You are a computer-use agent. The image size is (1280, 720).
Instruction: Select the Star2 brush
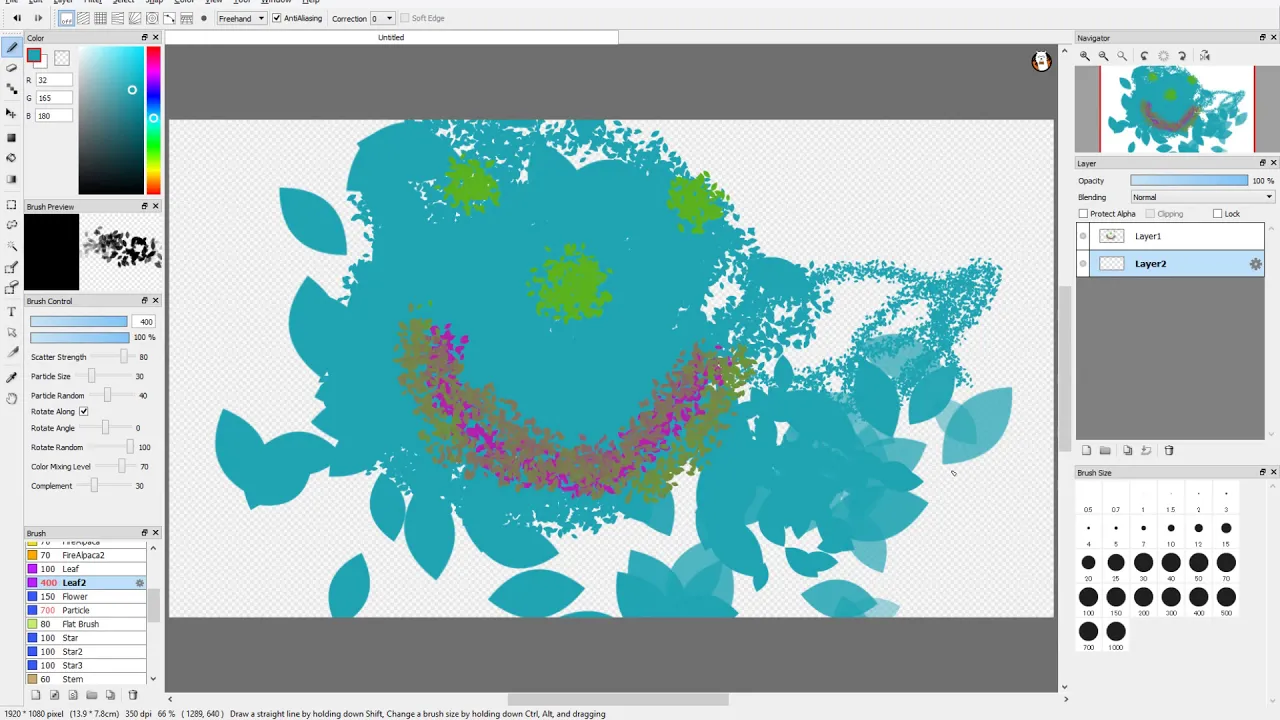(86, 652)
